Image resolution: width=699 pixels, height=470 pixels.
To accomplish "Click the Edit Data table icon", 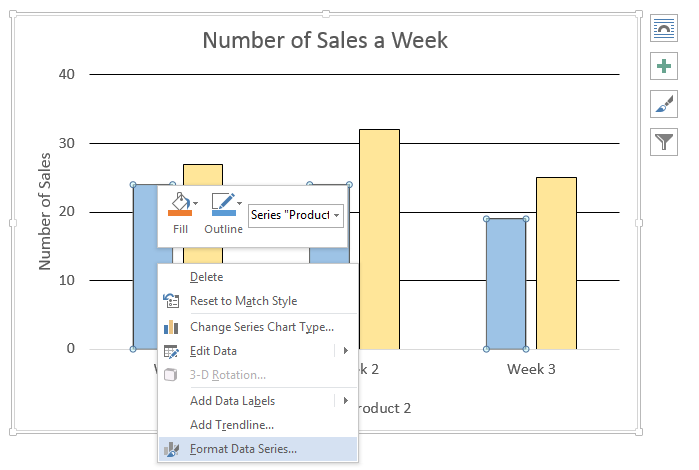I will tap(171, 351).
